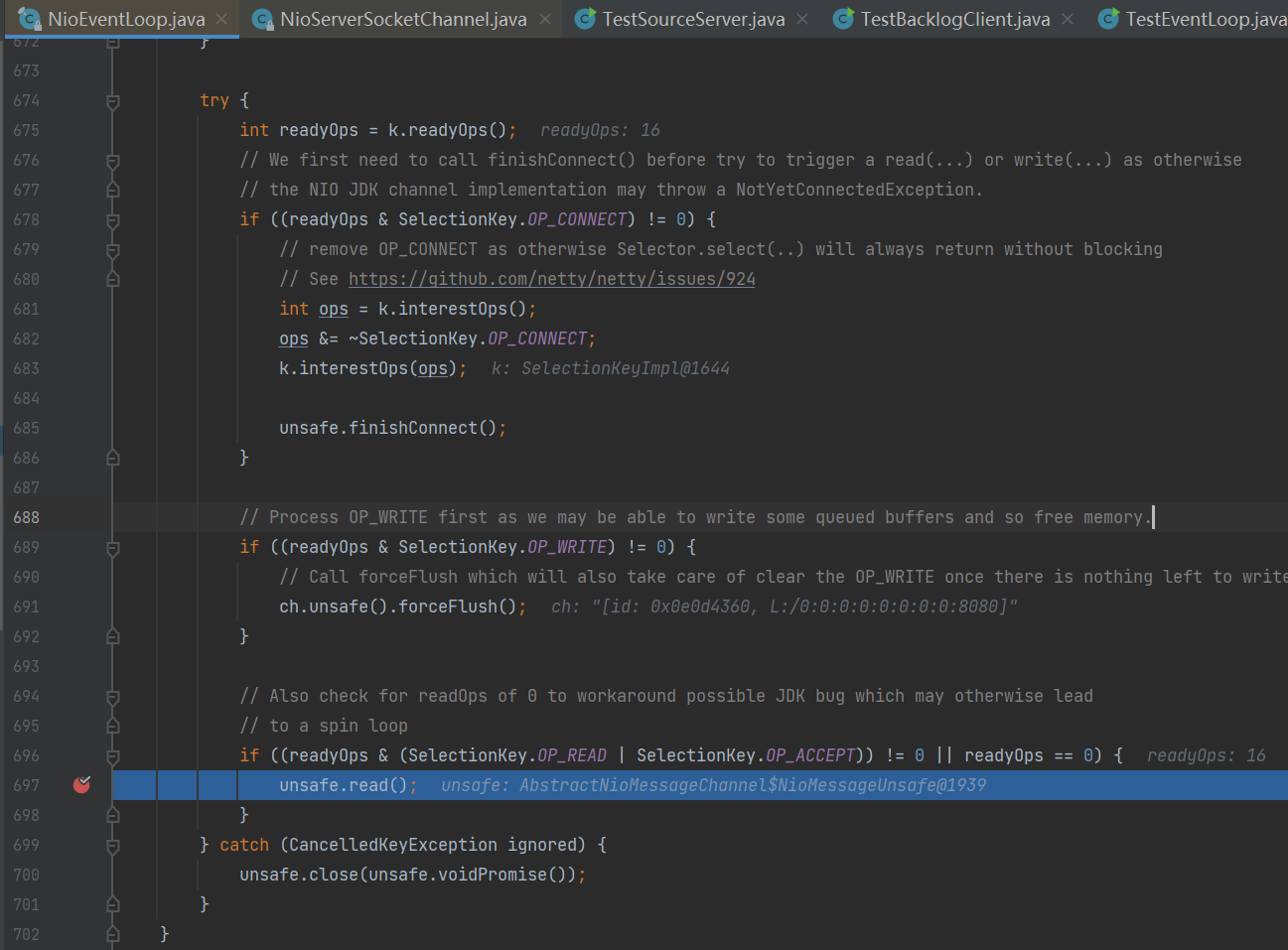This screenshot has height=950, width=1288.
Task: Switch to the TestSourceServer.java tab
Action: point(693,19)
